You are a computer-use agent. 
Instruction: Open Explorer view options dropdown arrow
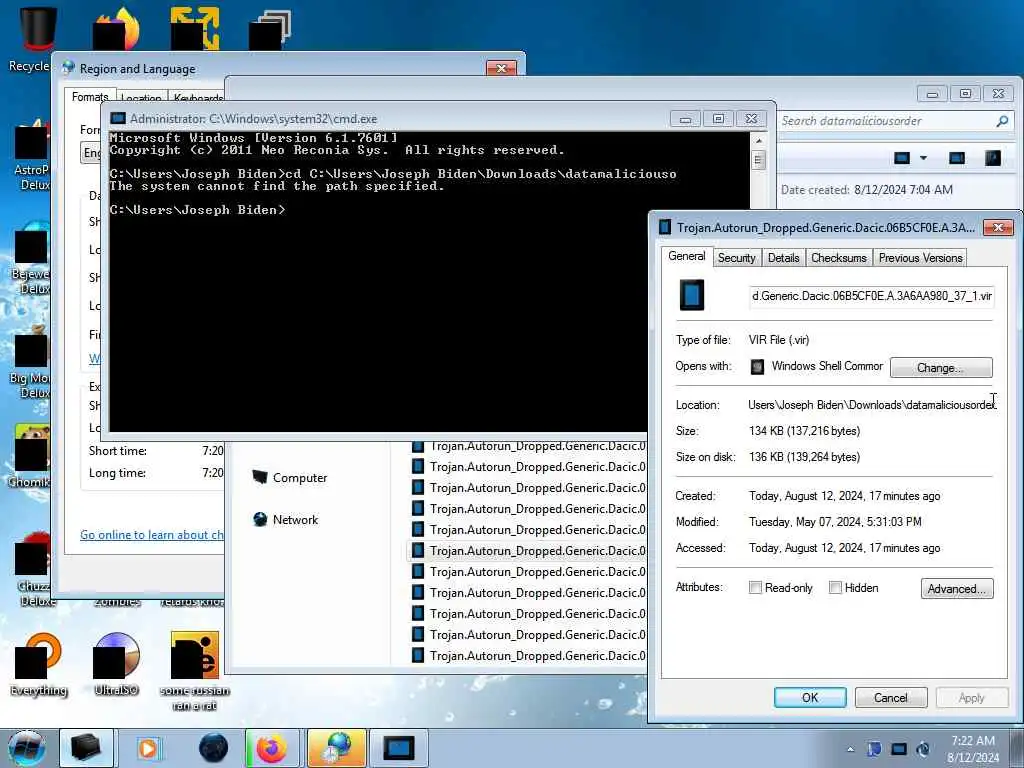923,158
